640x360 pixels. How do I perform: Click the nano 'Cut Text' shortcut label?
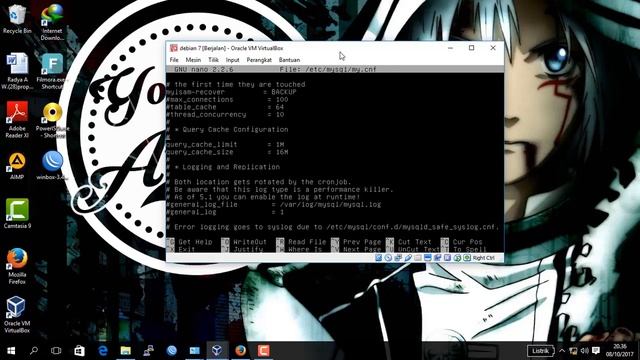click(x=415, y=242)
